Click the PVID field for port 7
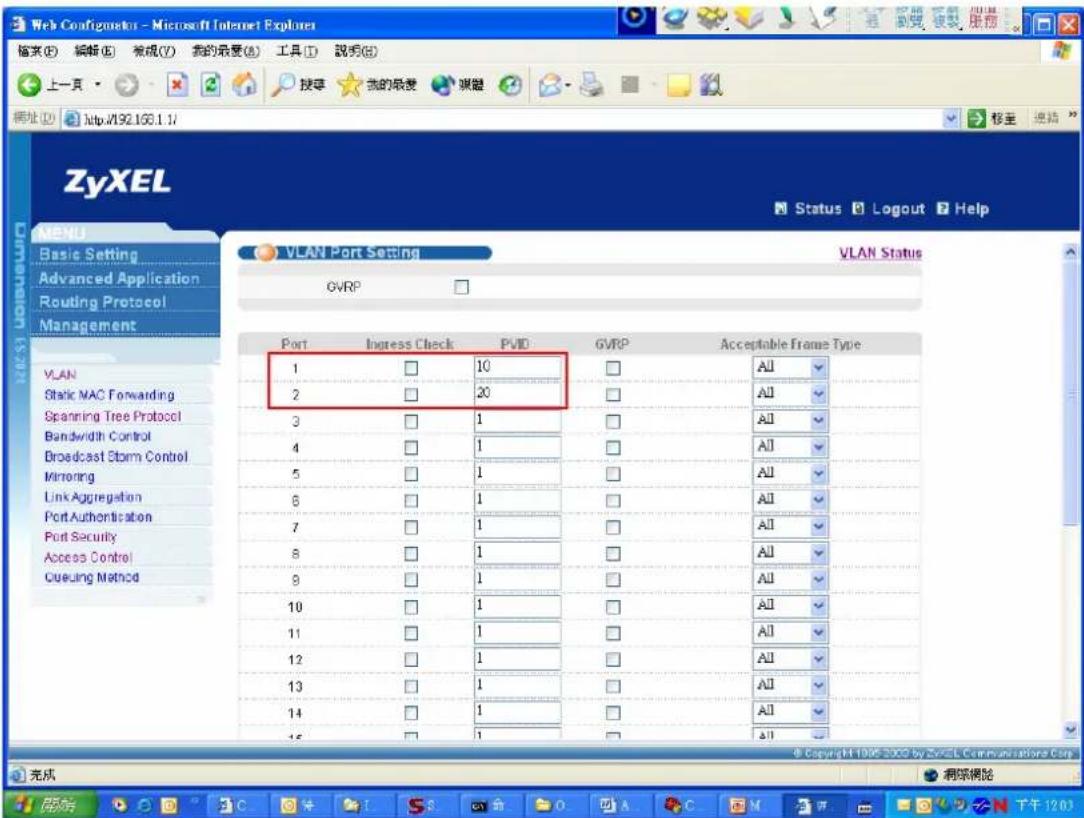 click(x=517, y=526)
